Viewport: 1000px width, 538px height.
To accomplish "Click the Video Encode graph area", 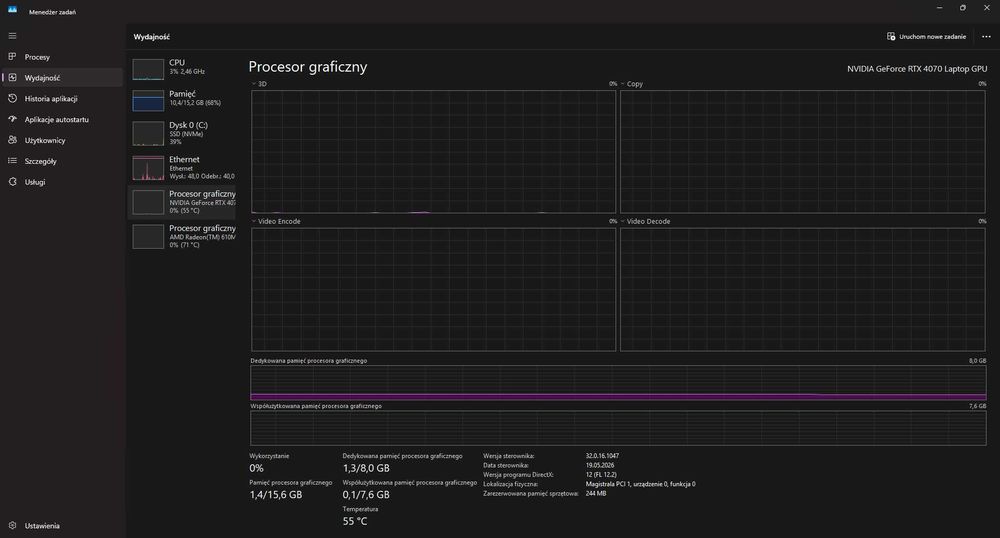I will [434, 289].
